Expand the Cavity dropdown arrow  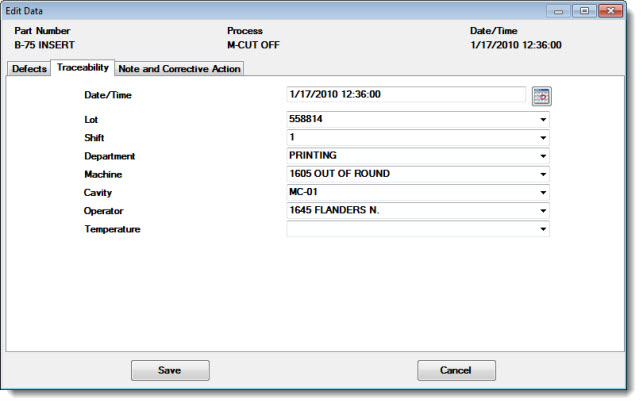click(x=543, y=193)
